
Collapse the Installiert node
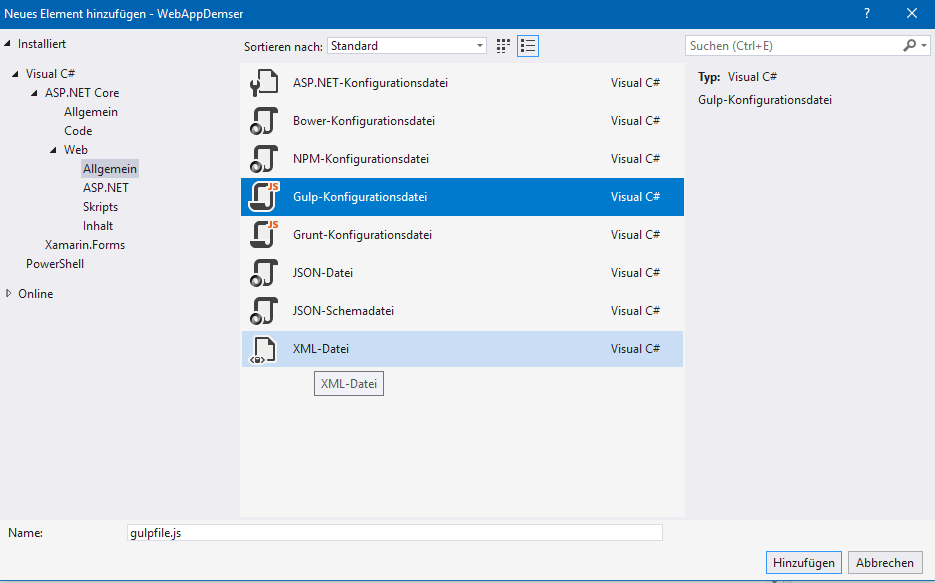coord(8,44)
